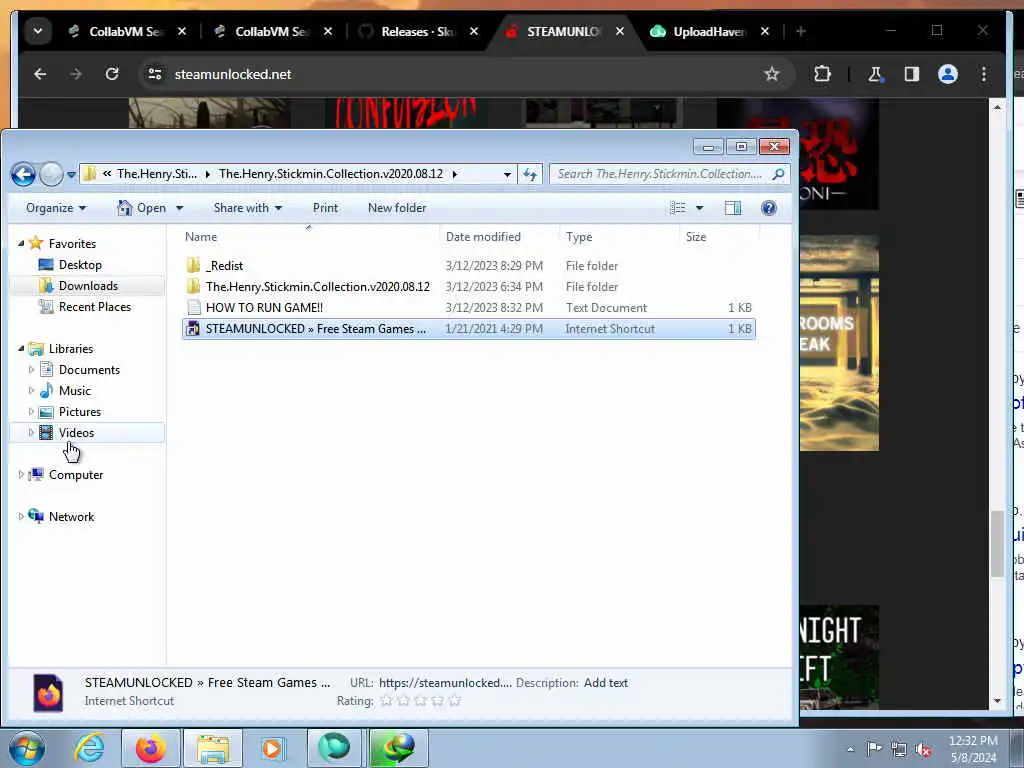1024x768 pixels.
Task: Collapse the Libraries section
Action: click(x=21, y=348)
